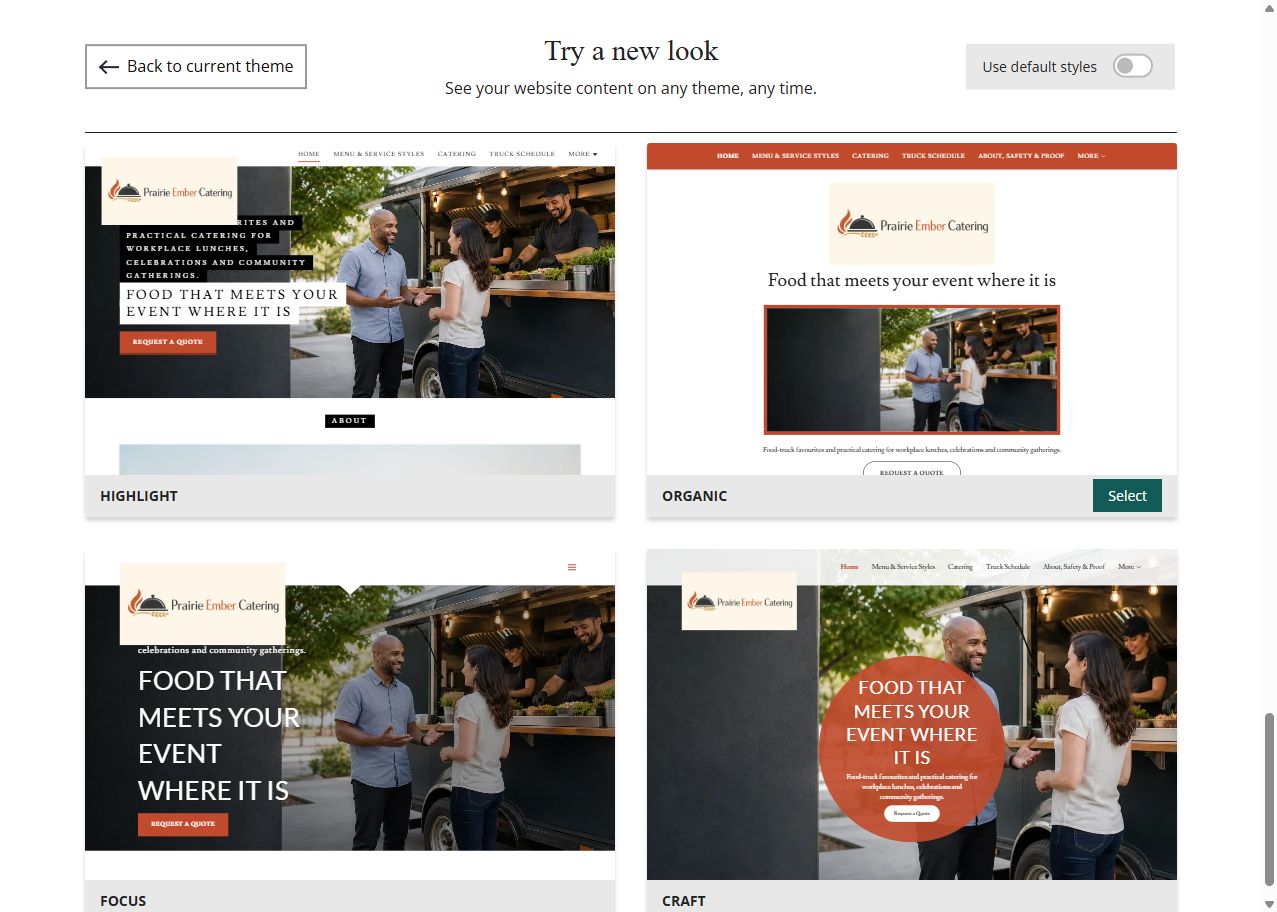Expand More menu in Organic preview

pyautogui.click(x=1091, y=156)
